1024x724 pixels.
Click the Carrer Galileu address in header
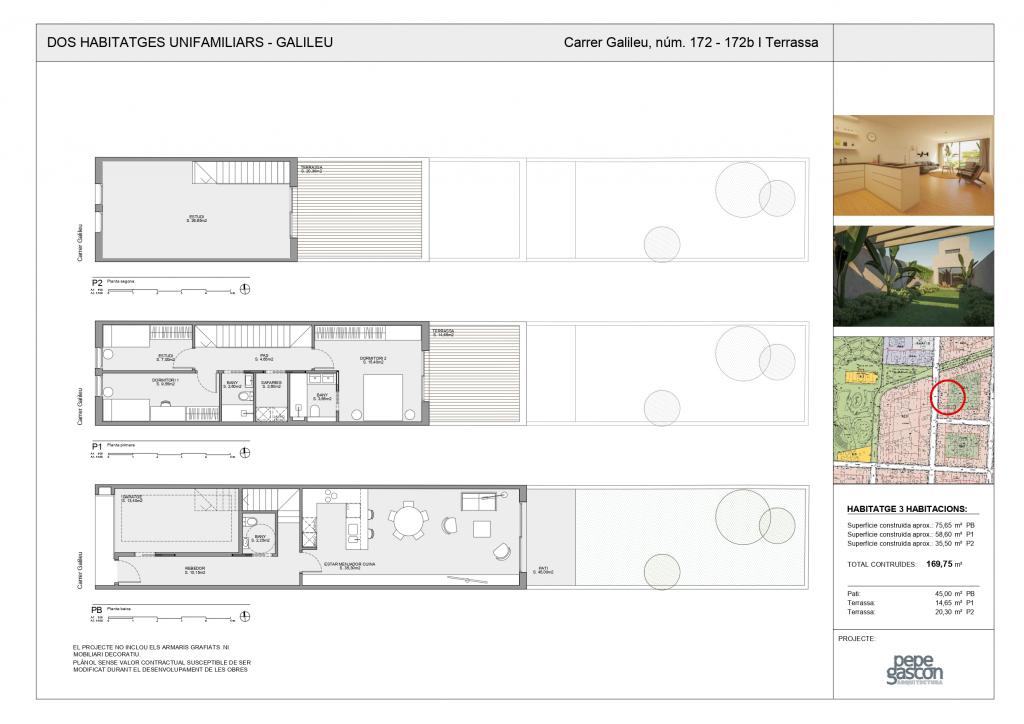pyautogui.click(x=691, y=43)
